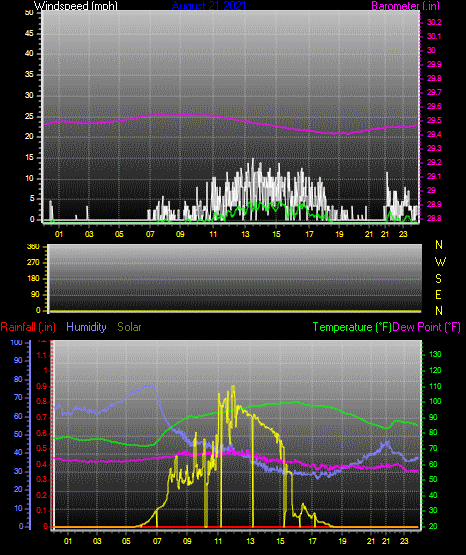Image resolution: width=466 pixels, height=555 pixels.
Task: Click barometer axis value '30.1'
Action: (x=434, y=36)
